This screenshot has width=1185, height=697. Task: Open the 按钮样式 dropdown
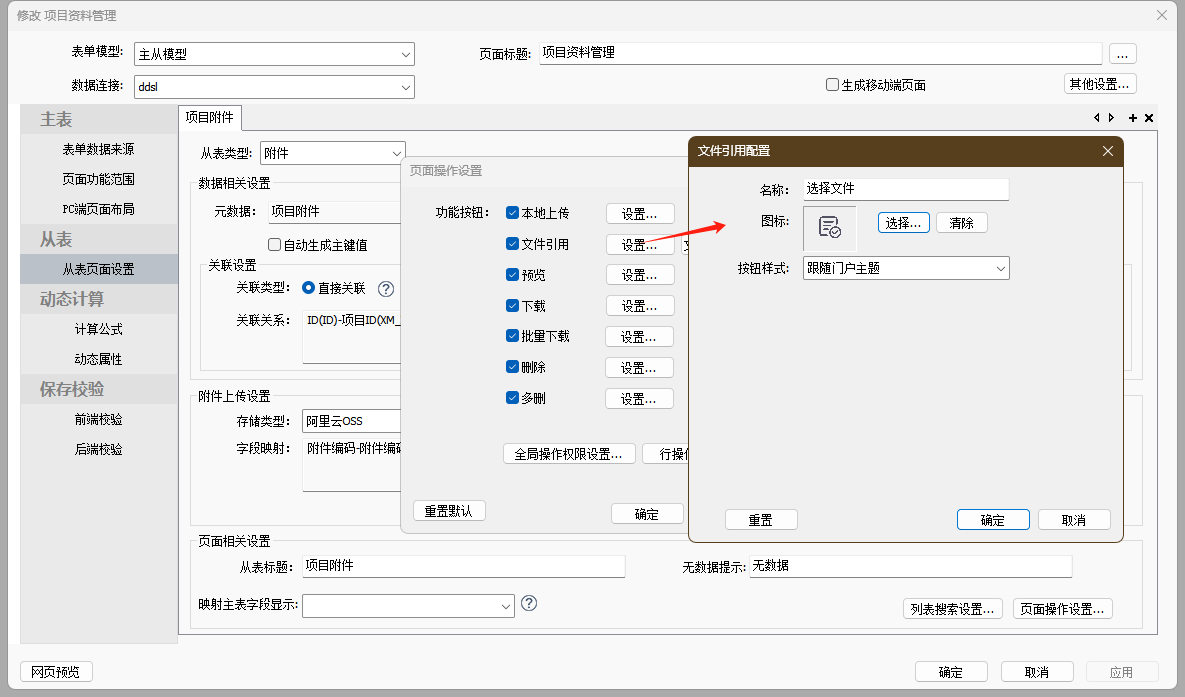[906, 268]
